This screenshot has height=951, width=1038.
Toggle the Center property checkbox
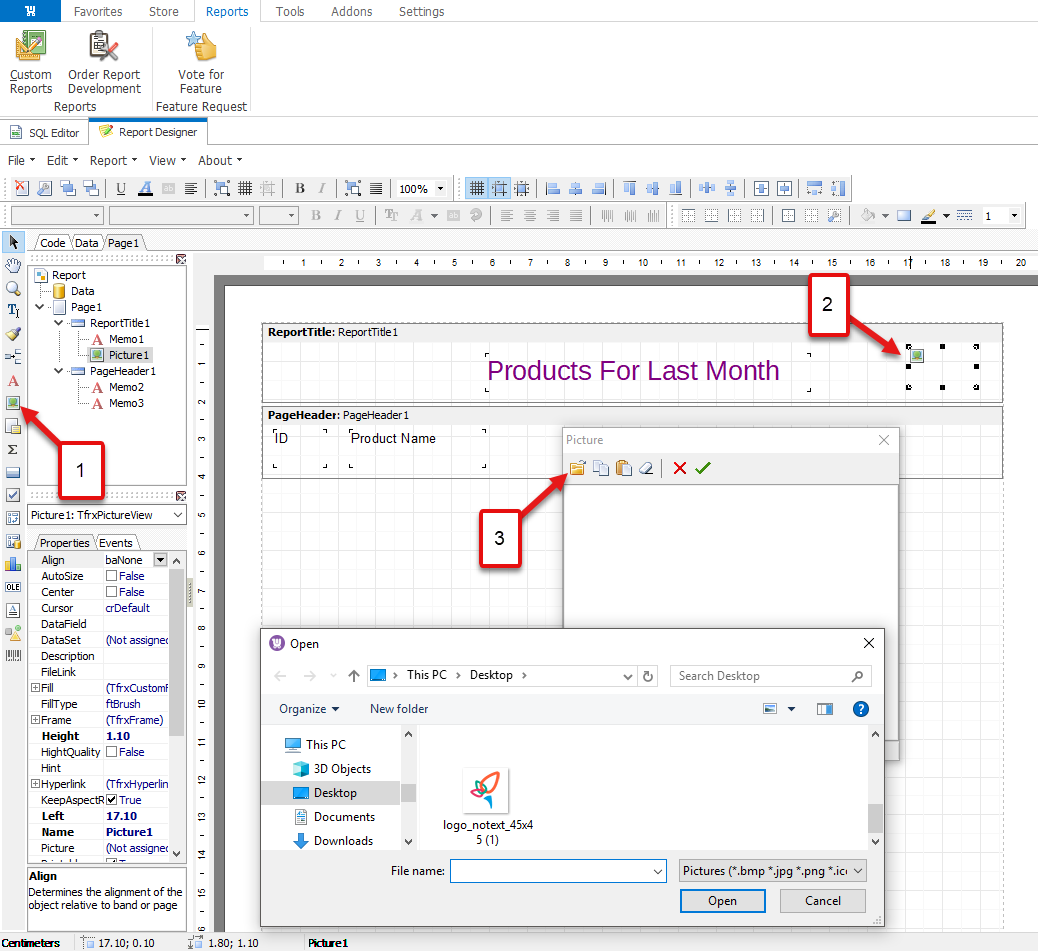(112, 592)
